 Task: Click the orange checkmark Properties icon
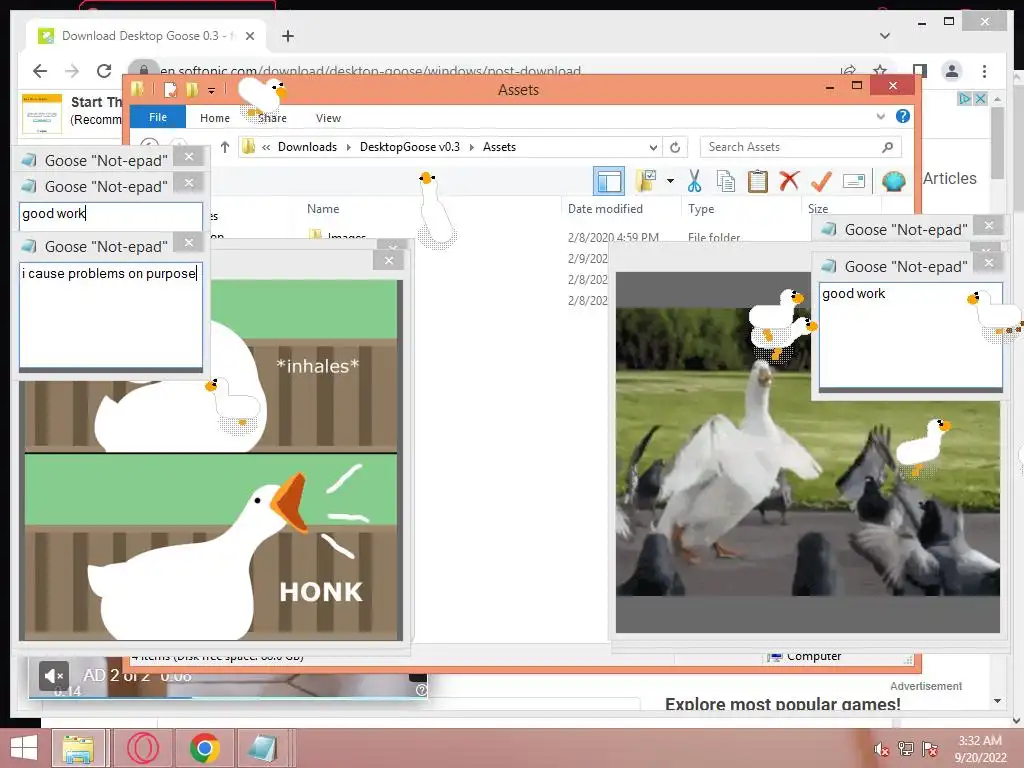pyautogui.click(x=821, y=181)
